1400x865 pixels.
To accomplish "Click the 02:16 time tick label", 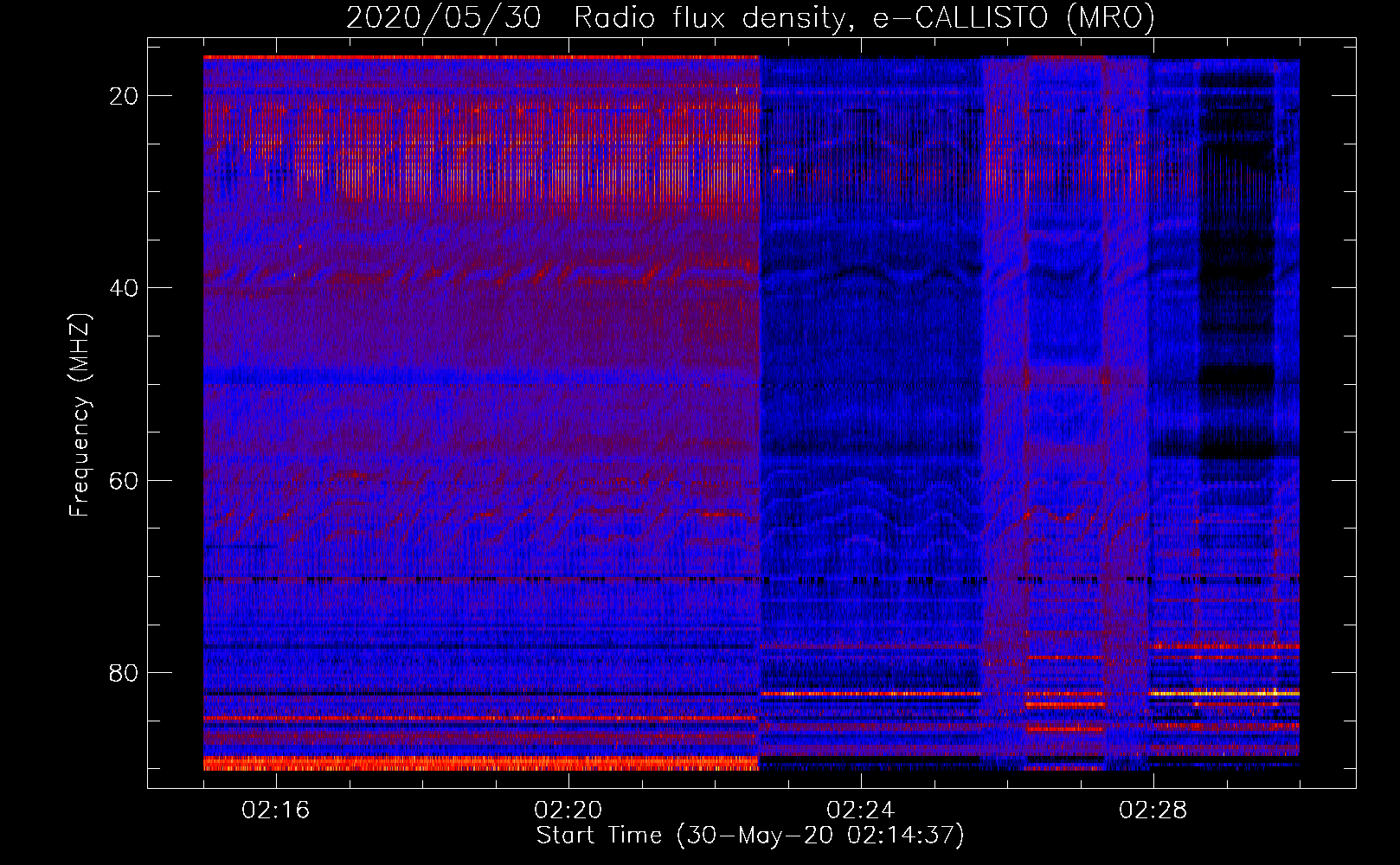I will pos(276,811).
